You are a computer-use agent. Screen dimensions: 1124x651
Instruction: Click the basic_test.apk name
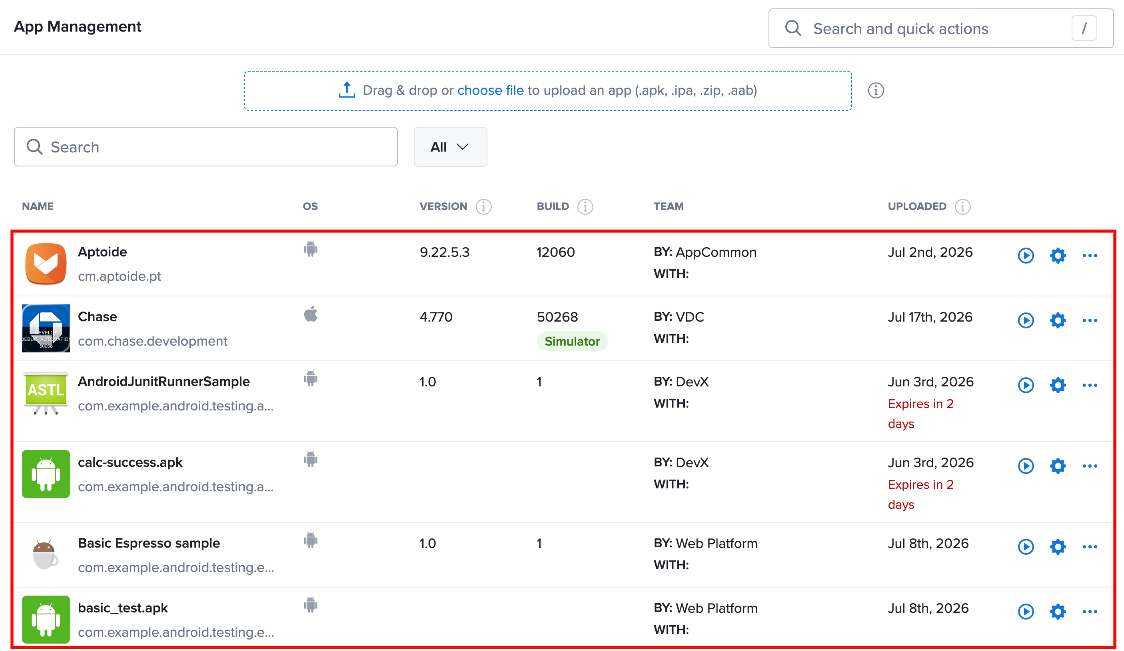coord(123,608)
